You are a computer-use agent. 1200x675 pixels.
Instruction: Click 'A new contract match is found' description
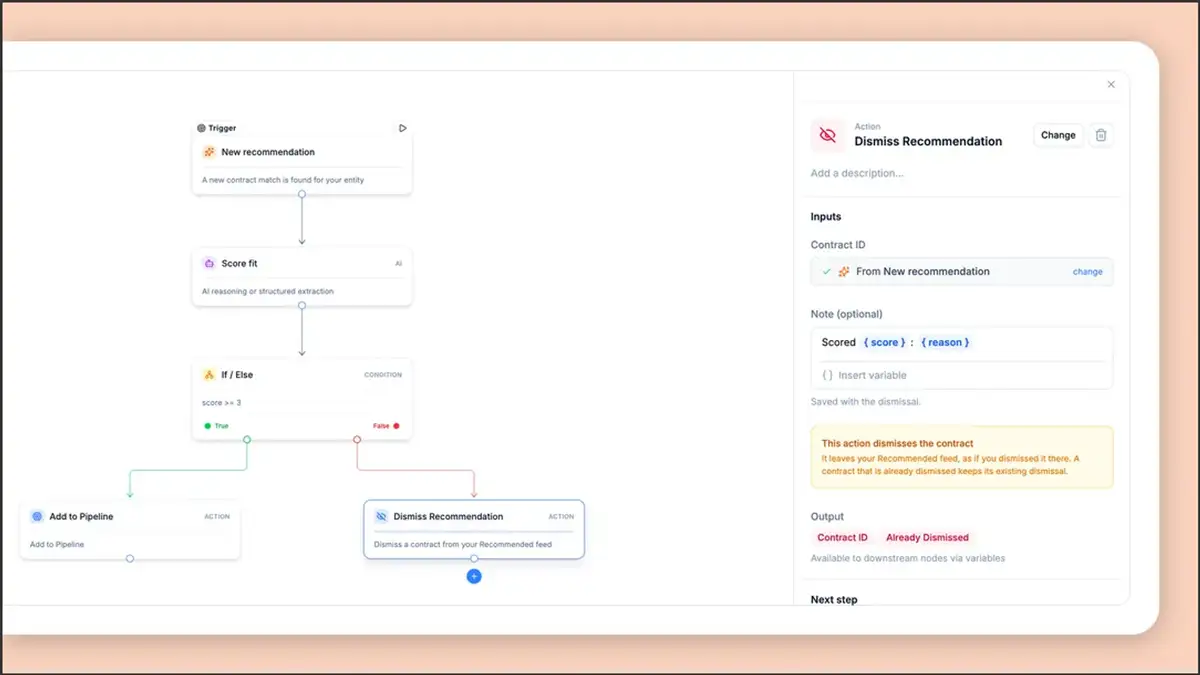point(283,180)
